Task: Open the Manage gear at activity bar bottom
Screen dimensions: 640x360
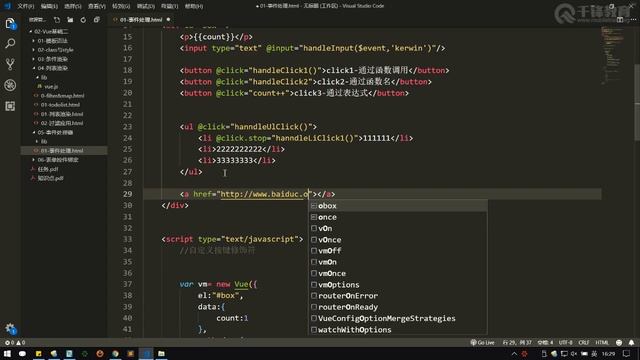Action: coord(10,329)
